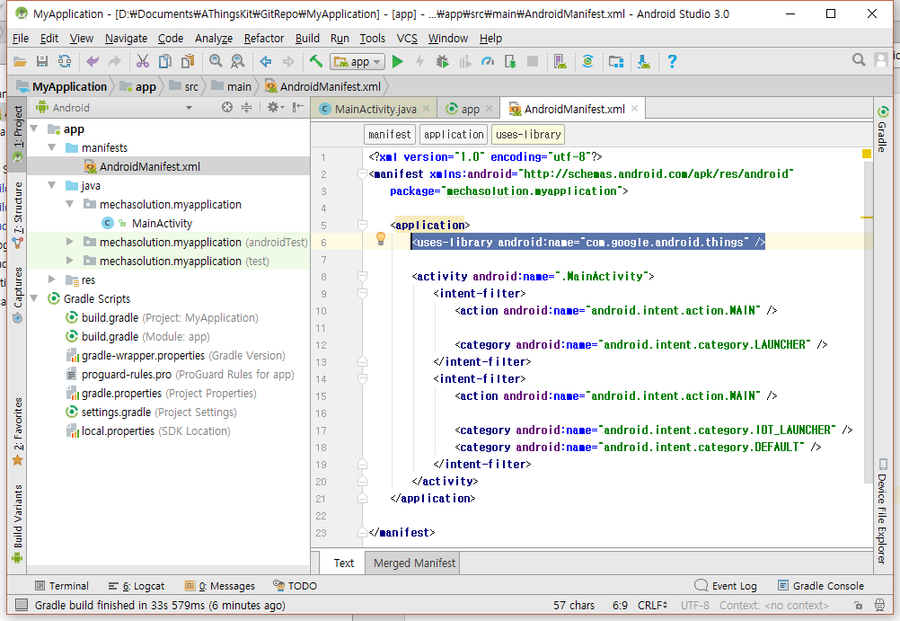Open the Device File Explorer side panel
The height and width of the screenshot is (621, 900).
click(x=882, y=511)
